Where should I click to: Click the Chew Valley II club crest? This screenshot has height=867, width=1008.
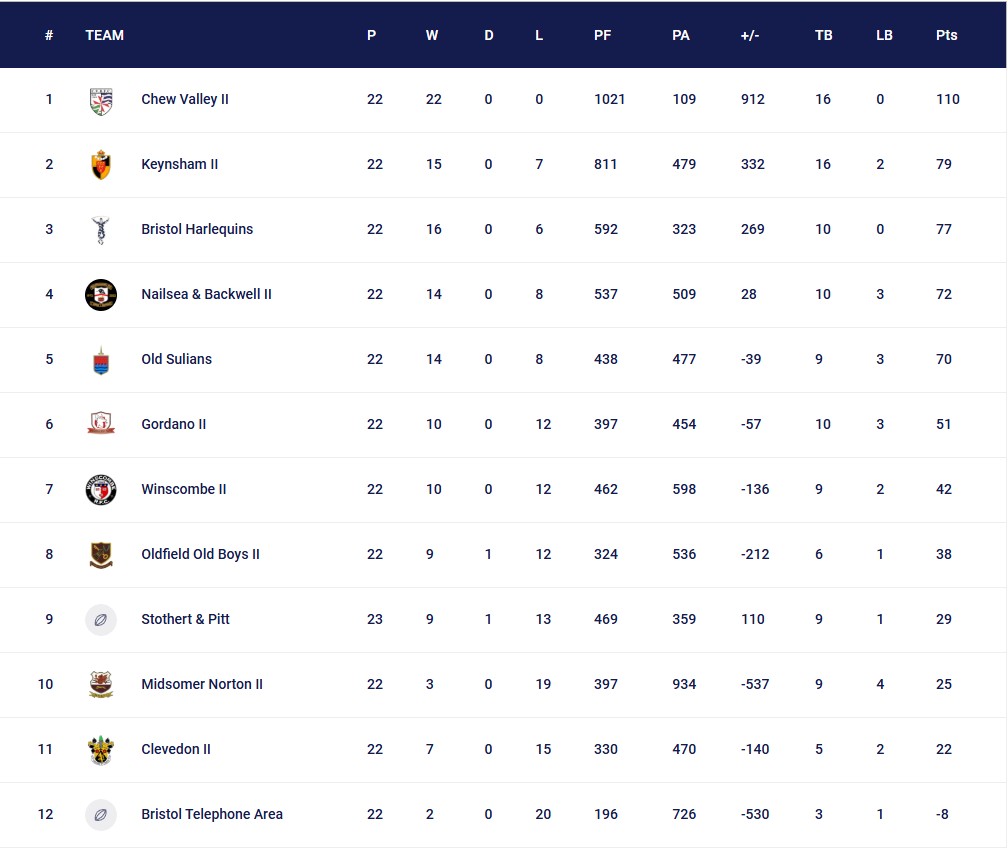pyautogui.click(x=101, y=100)
